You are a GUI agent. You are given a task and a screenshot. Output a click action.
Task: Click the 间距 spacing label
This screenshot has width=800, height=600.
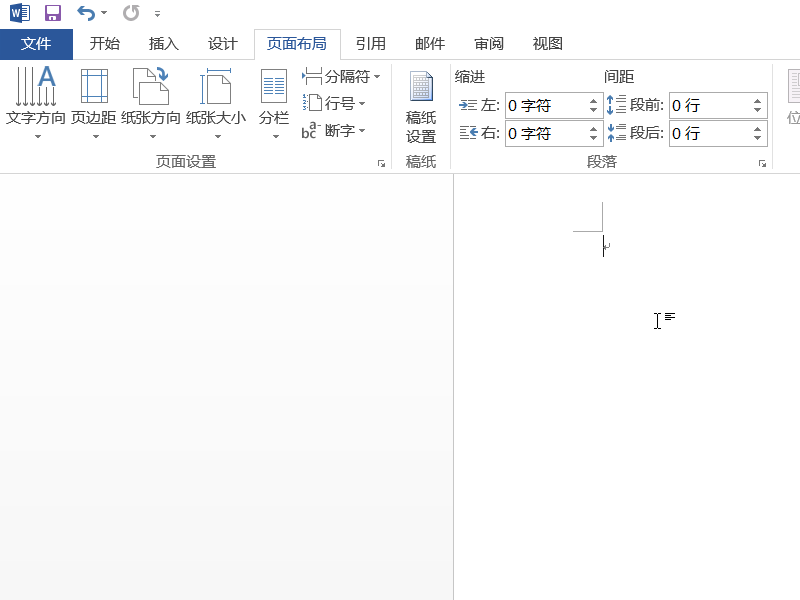click(x=619, y=77)
